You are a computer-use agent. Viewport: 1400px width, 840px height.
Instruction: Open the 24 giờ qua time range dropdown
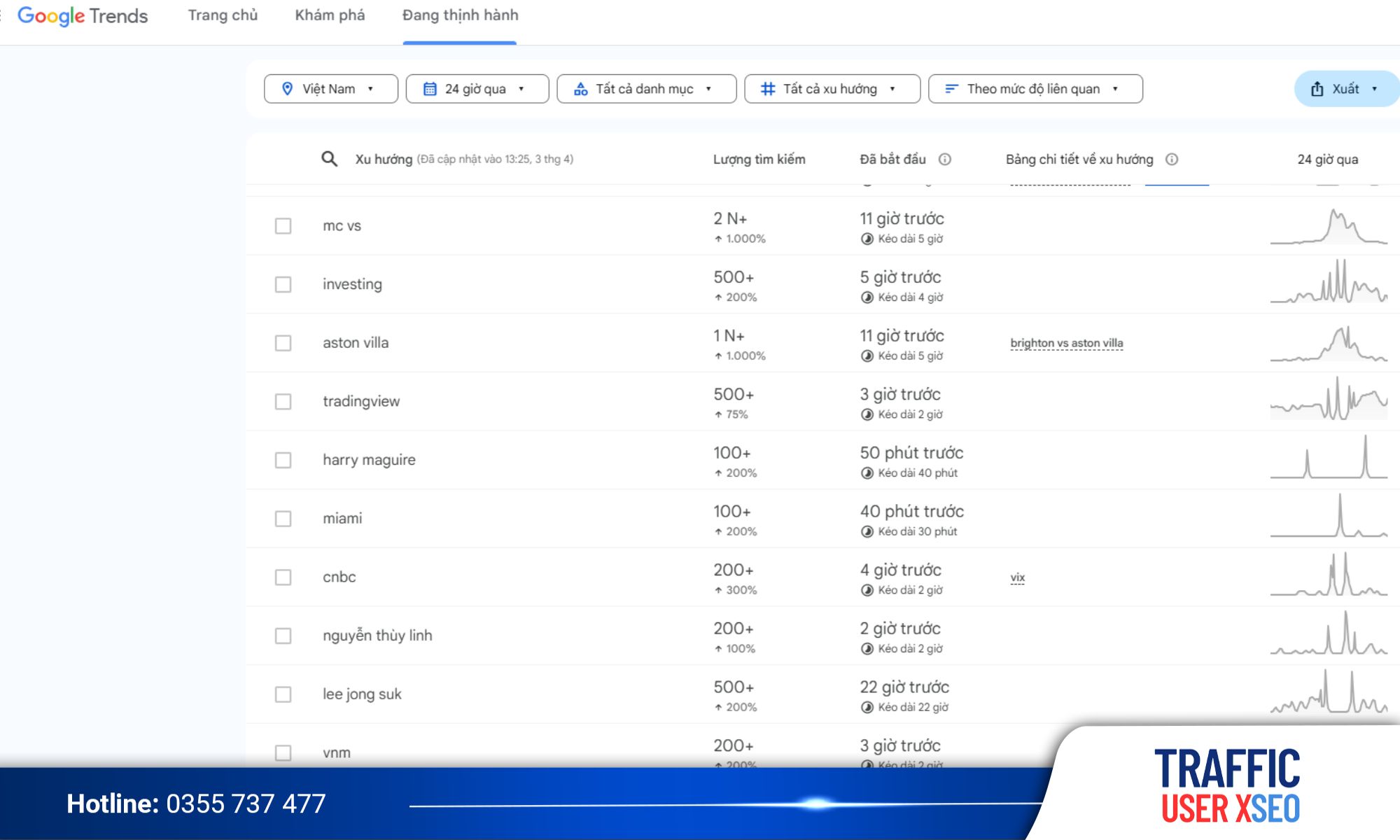pyautogui.click(x=477, y=89)
